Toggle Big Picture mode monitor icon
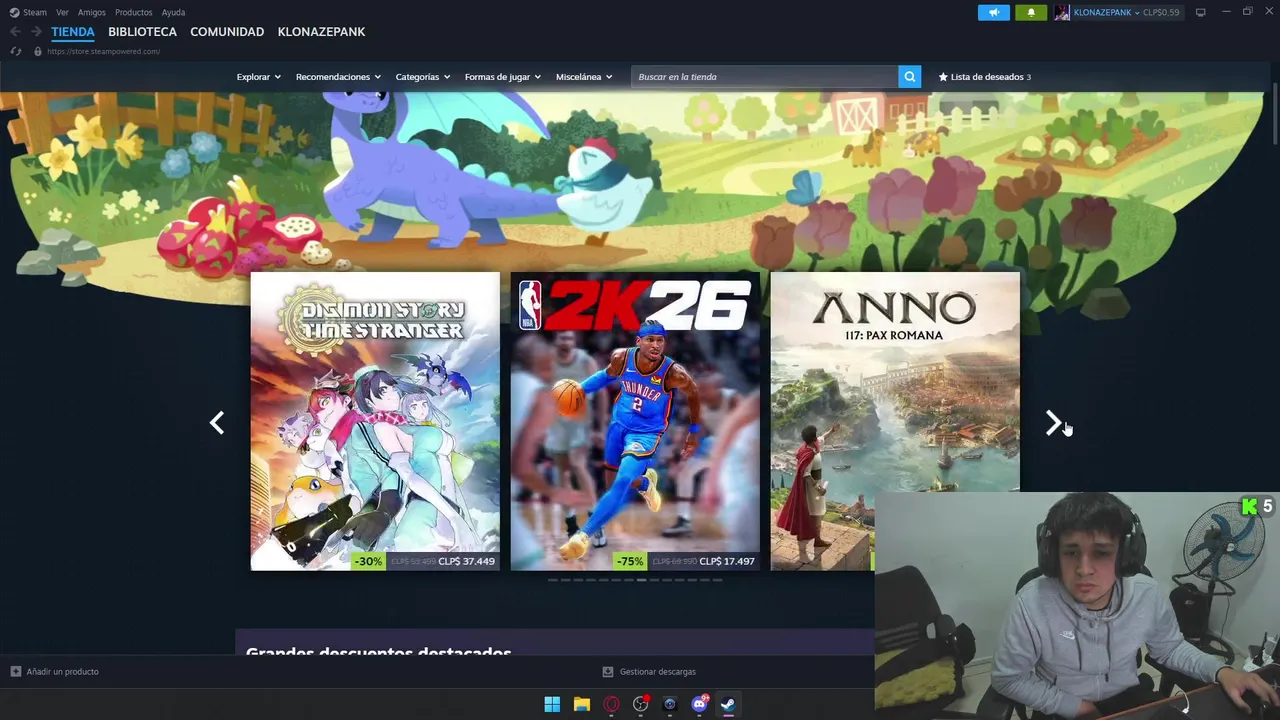 [x=1200, y=12]
